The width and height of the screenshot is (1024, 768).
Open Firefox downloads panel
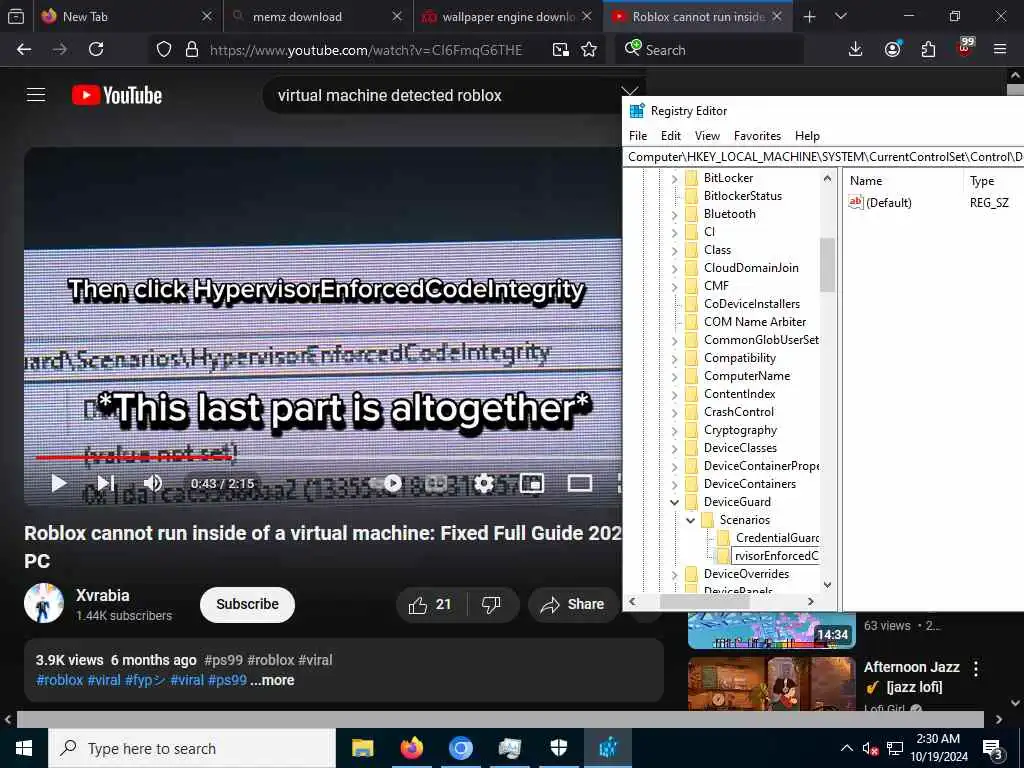[x=856, y=49]
